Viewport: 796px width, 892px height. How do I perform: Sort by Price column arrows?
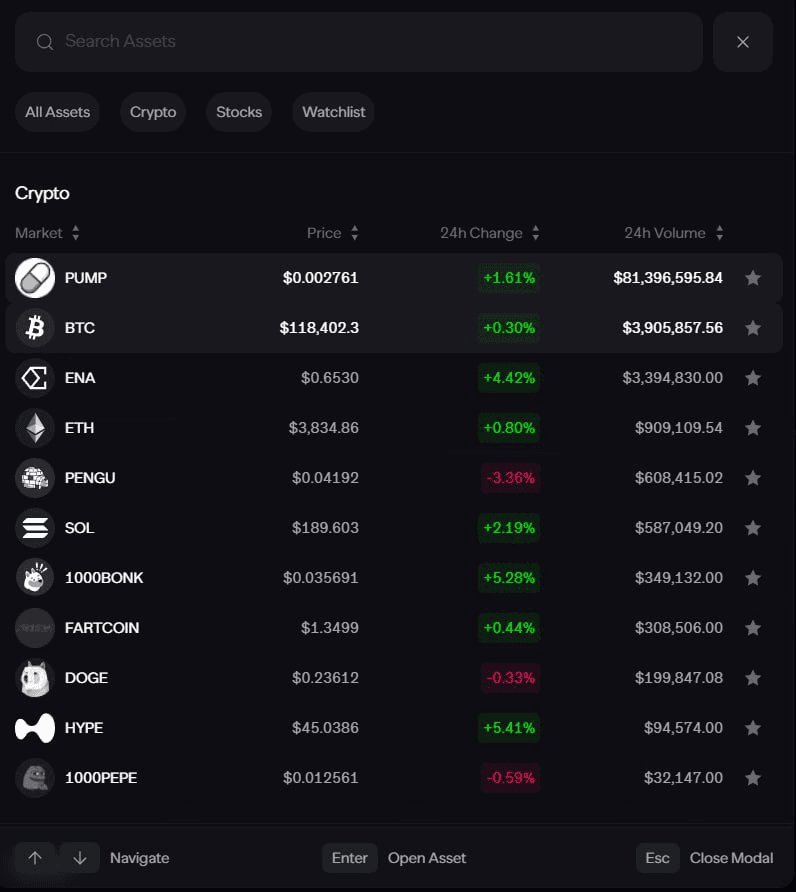[354, 233]
